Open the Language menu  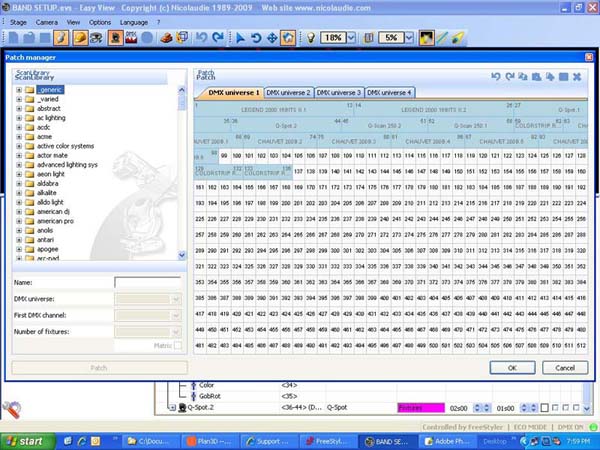tap(134, 22)
